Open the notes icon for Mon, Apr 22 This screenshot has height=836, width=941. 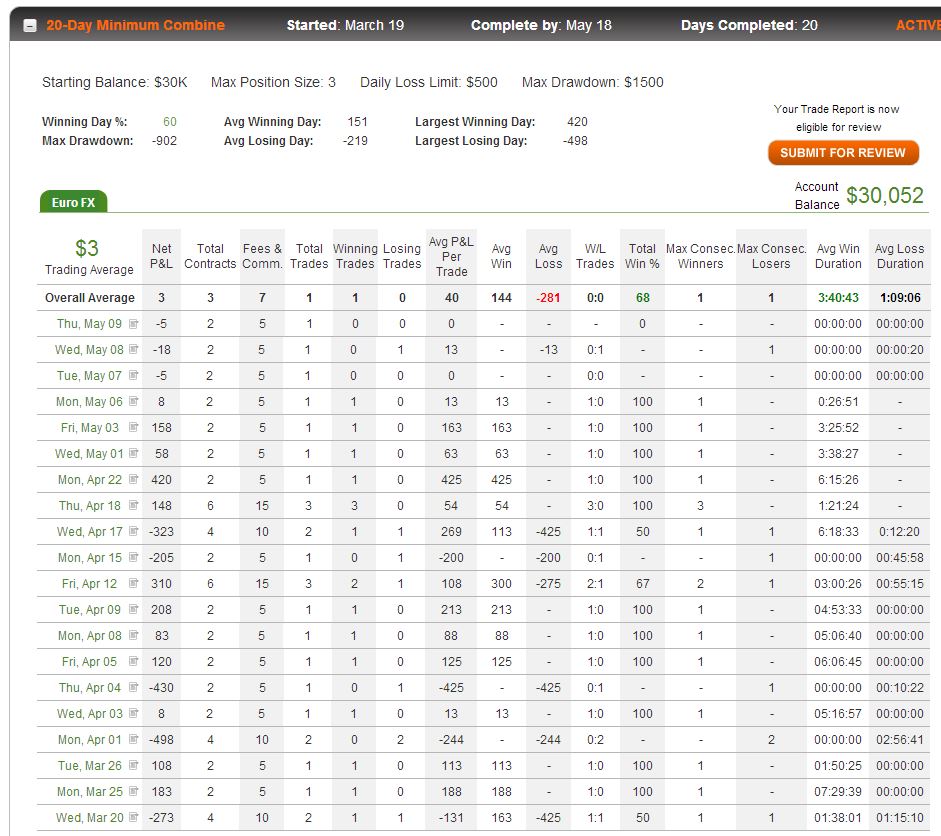pos(133,480)
